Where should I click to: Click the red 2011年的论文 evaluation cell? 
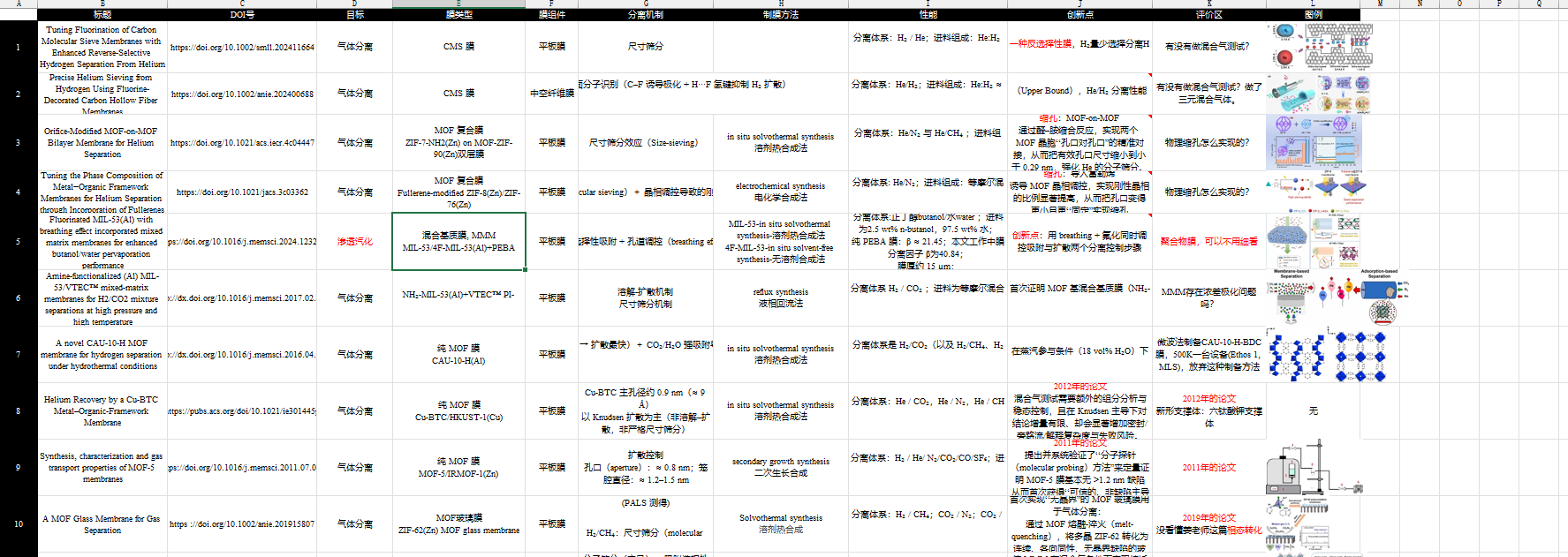tap(1208, 467)
